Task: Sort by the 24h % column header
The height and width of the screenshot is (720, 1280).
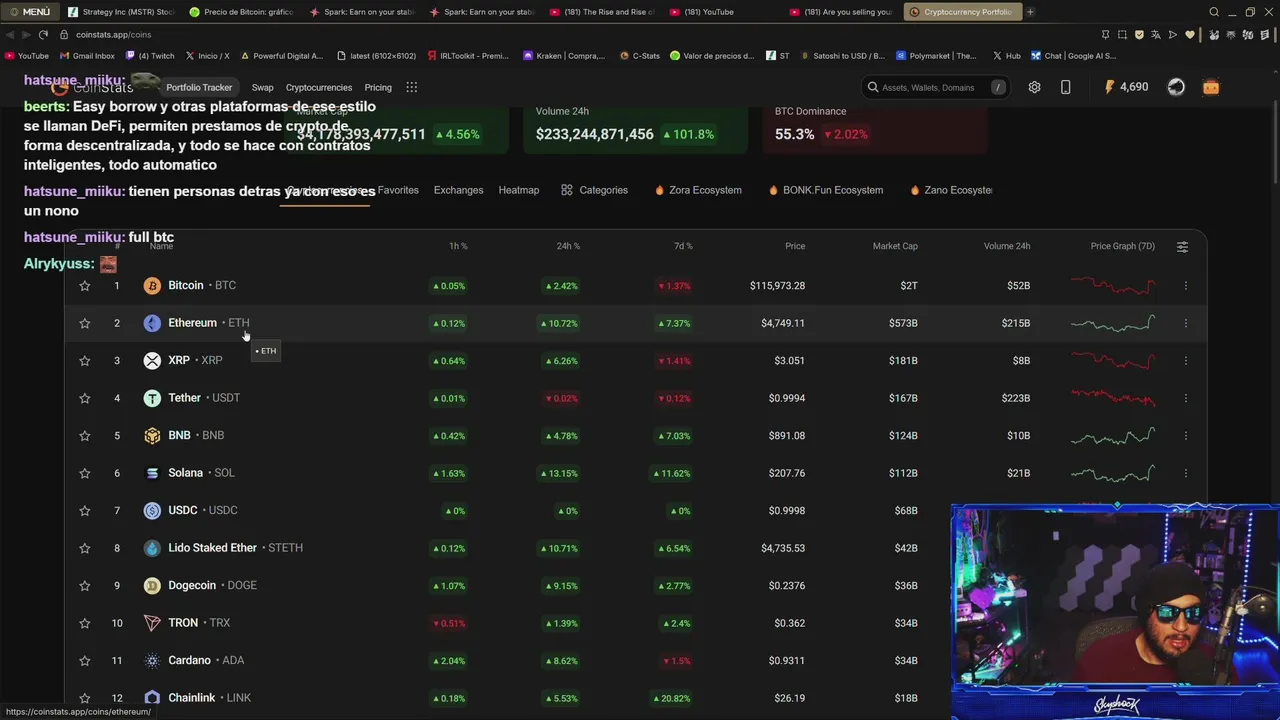Action: tap(568, 246)
